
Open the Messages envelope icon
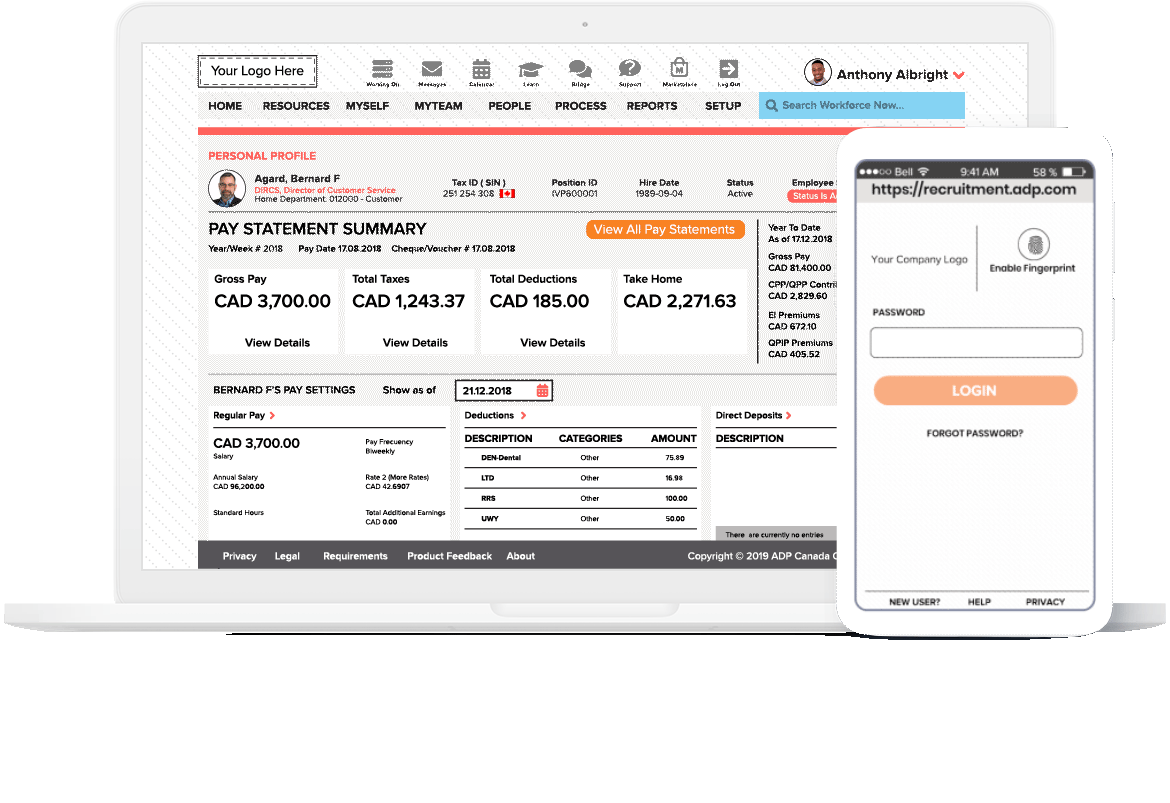coord(432,69)
